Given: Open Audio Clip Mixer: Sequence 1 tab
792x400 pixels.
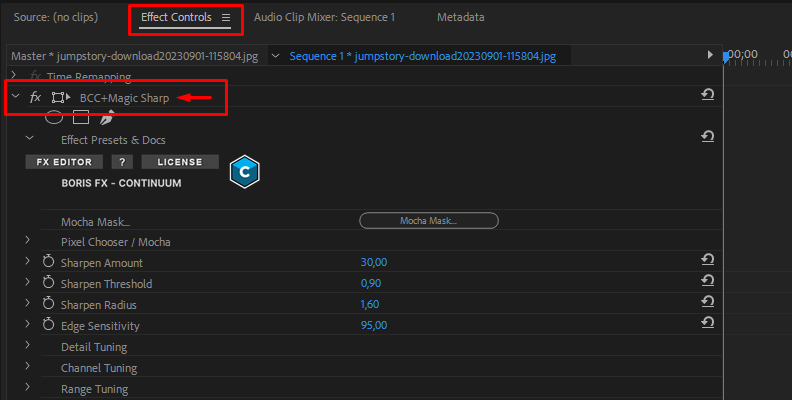Looking at the screenshot, I should (324, 17).
